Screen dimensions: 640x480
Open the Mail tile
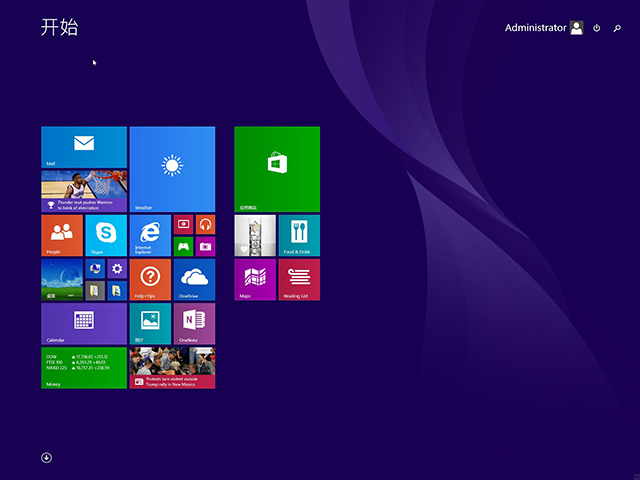(x=84, y=147)
